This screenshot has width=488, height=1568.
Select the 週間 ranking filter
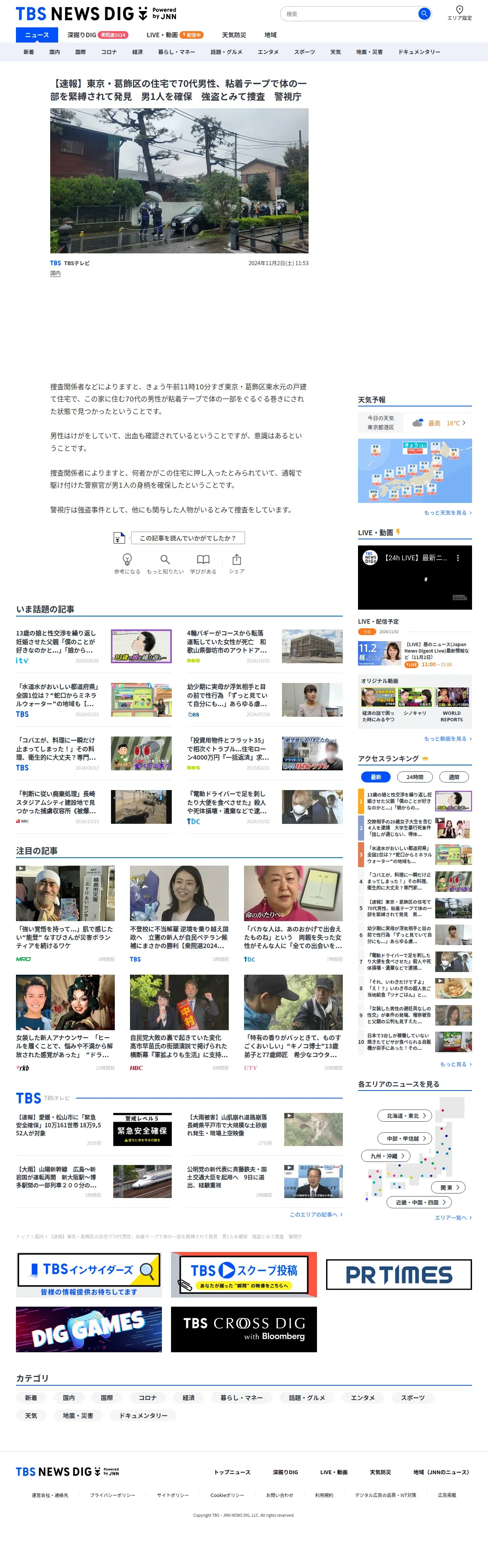click(x=454, y=777)
